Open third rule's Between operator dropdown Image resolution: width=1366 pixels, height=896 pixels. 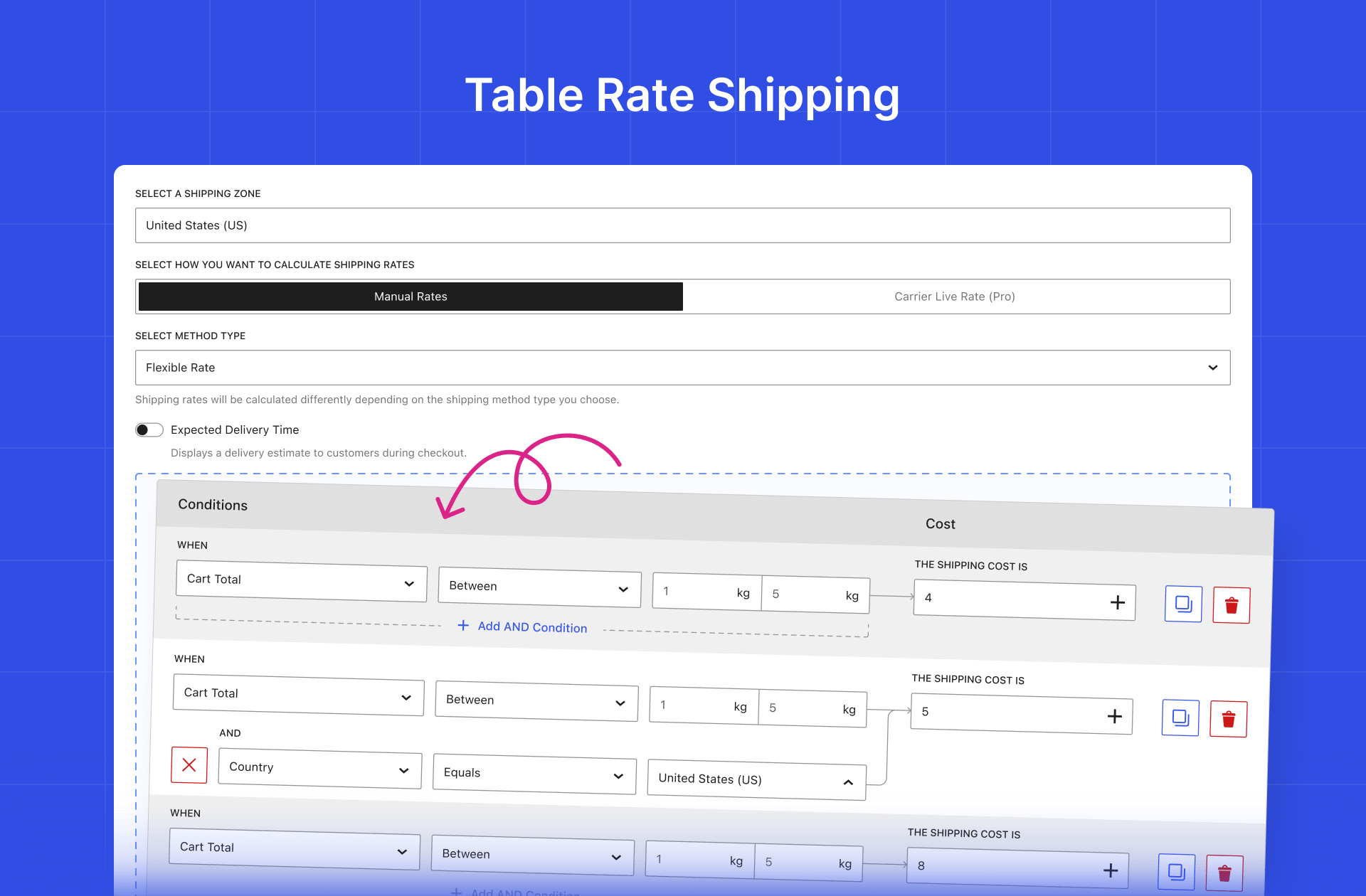point(533,855)
